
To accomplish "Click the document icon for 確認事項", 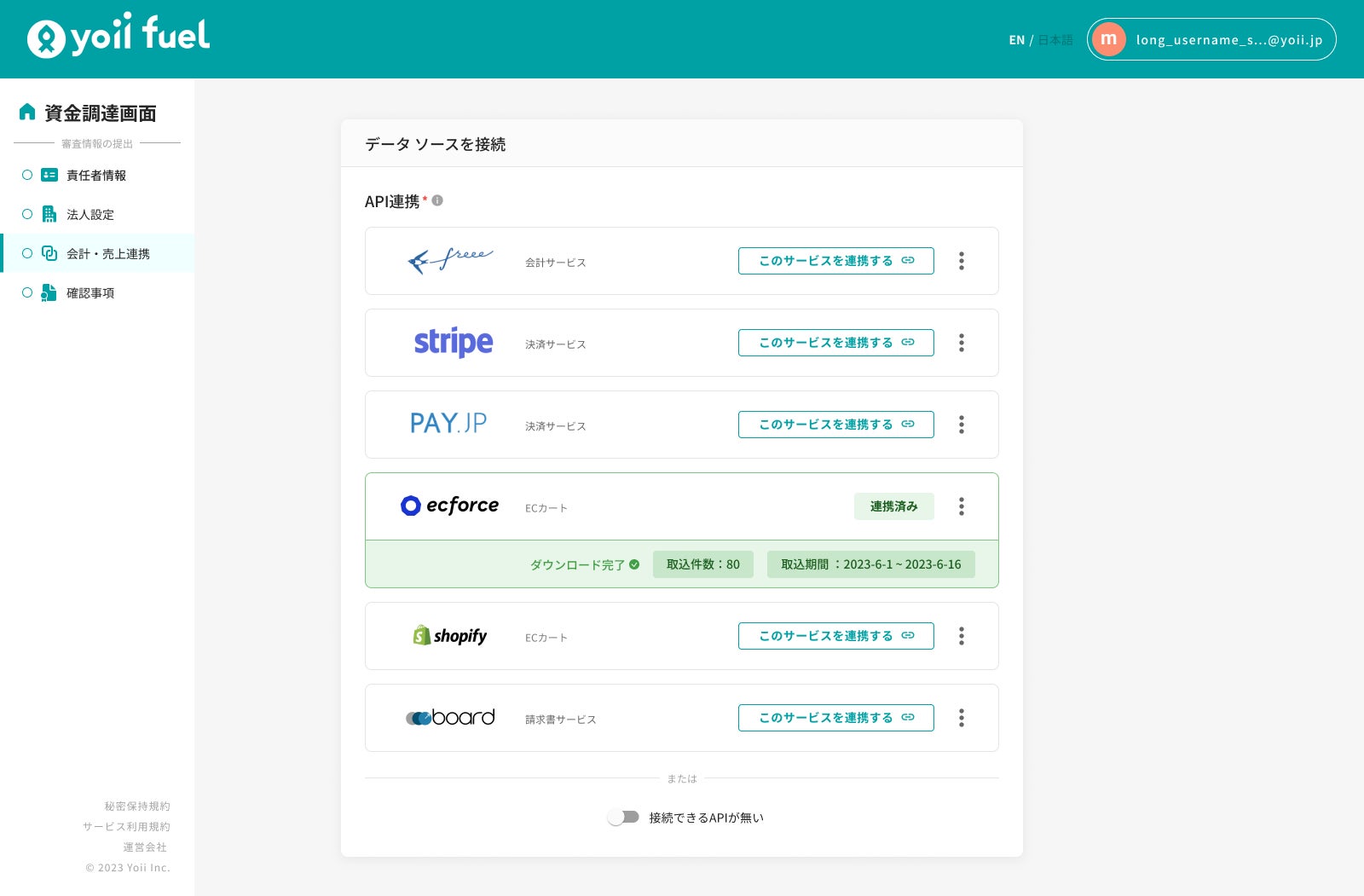I will click(x=49, y=292).
